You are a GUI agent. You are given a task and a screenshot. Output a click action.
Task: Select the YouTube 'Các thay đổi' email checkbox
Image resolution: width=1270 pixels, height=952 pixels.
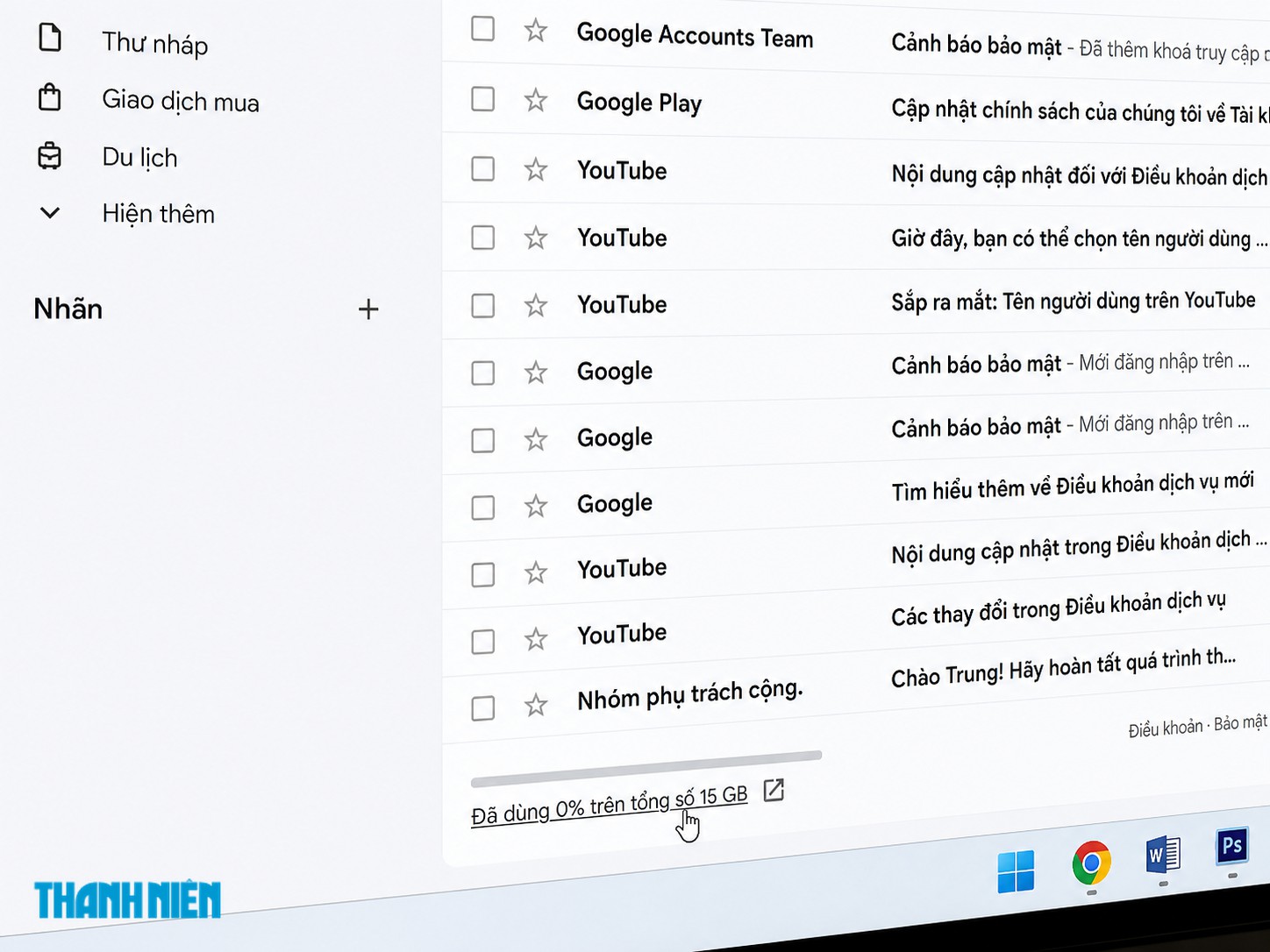click(x=482, y=642)
